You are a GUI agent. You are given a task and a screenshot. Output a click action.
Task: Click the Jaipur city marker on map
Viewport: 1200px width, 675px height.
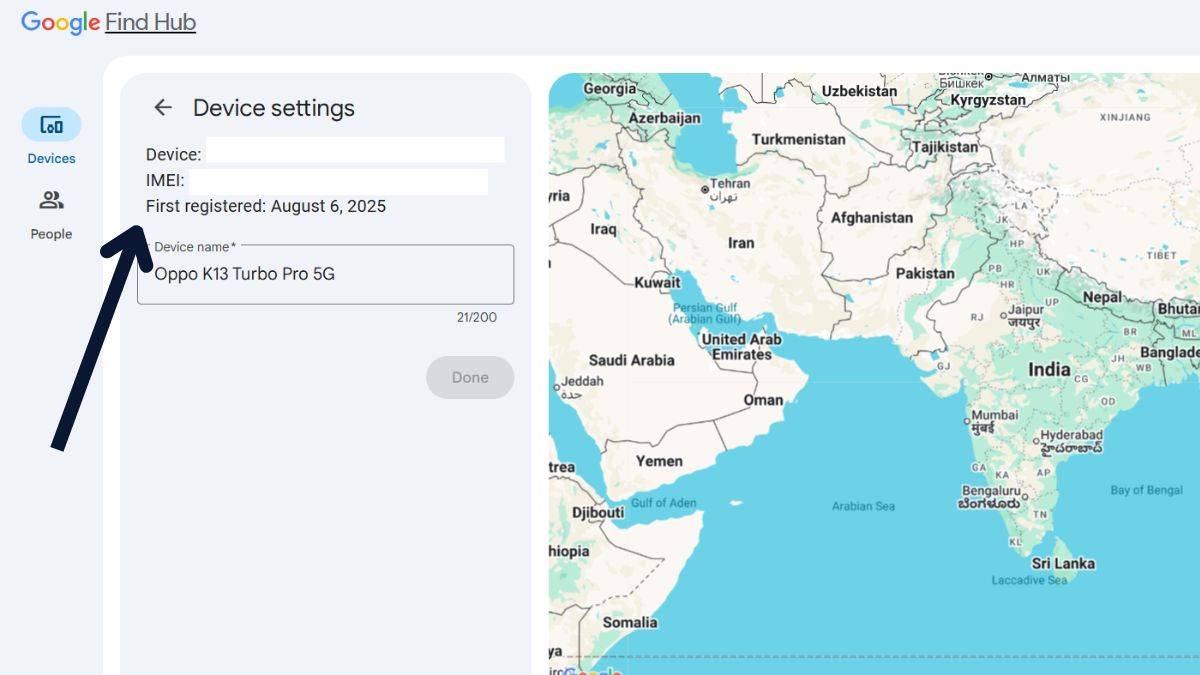coord(1003,316)
